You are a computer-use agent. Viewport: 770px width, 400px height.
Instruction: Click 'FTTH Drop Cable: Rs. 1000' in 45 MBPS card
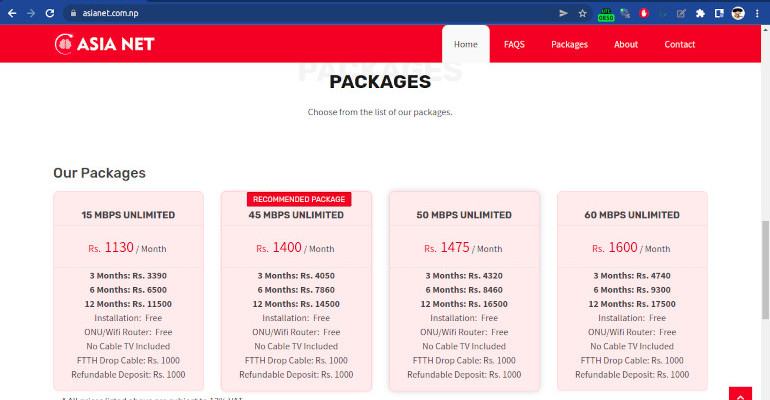pyautogui.click(x=296, y=360)
